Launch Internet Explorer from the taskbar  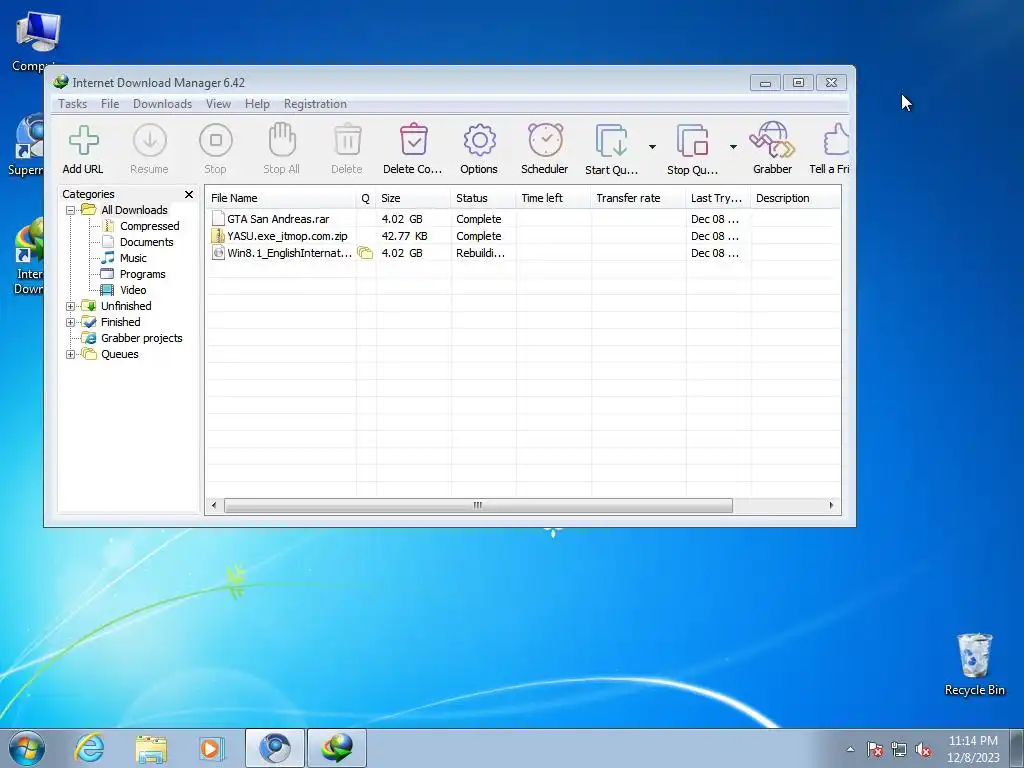click(88, 748)
